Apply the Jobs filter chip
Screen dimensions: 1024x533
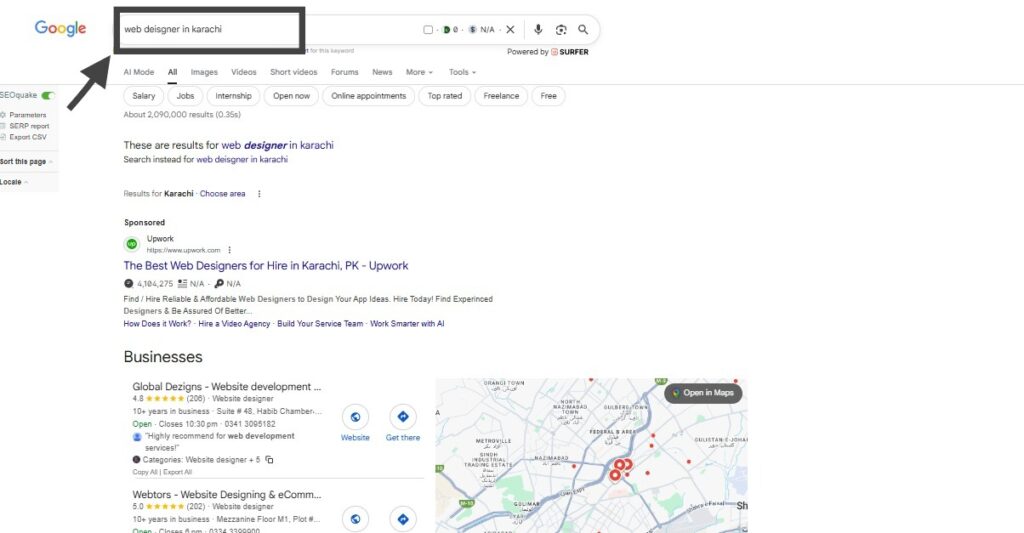[185, 96]
